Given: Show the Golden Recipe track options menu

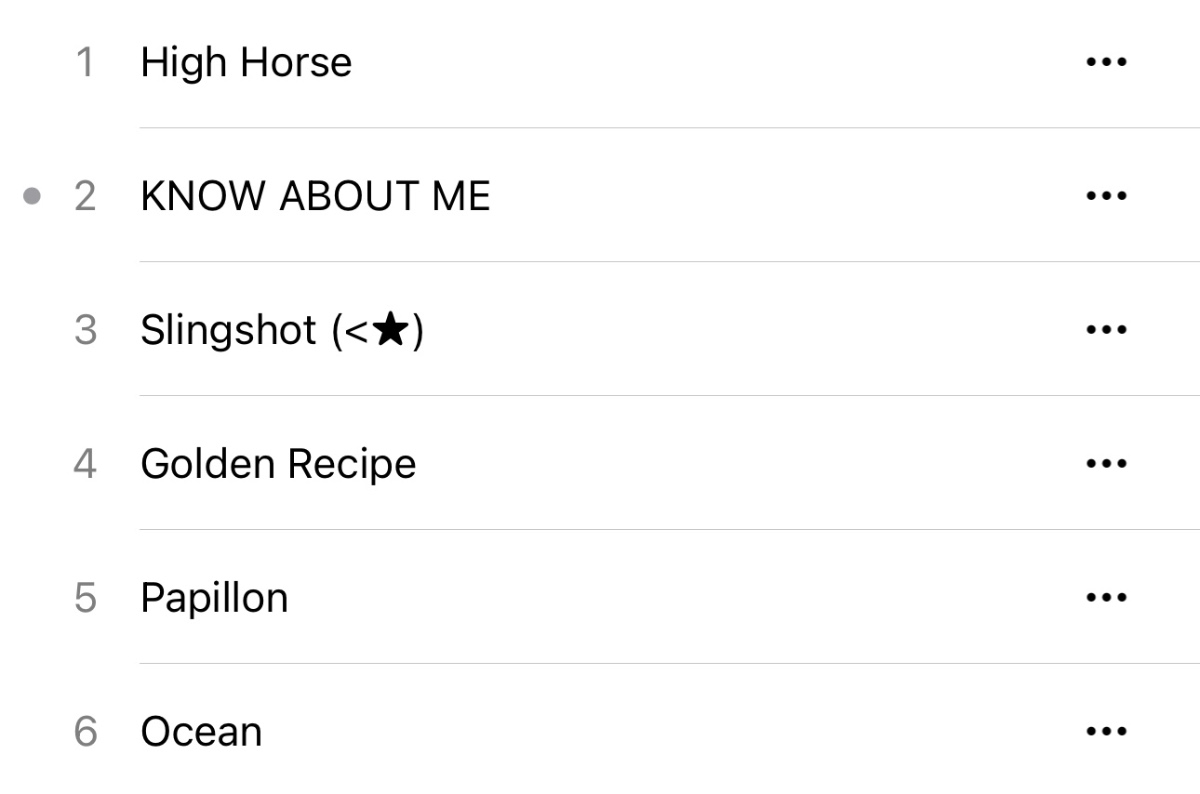Looking at the screenshot, I should click(x=1106, y=464).
